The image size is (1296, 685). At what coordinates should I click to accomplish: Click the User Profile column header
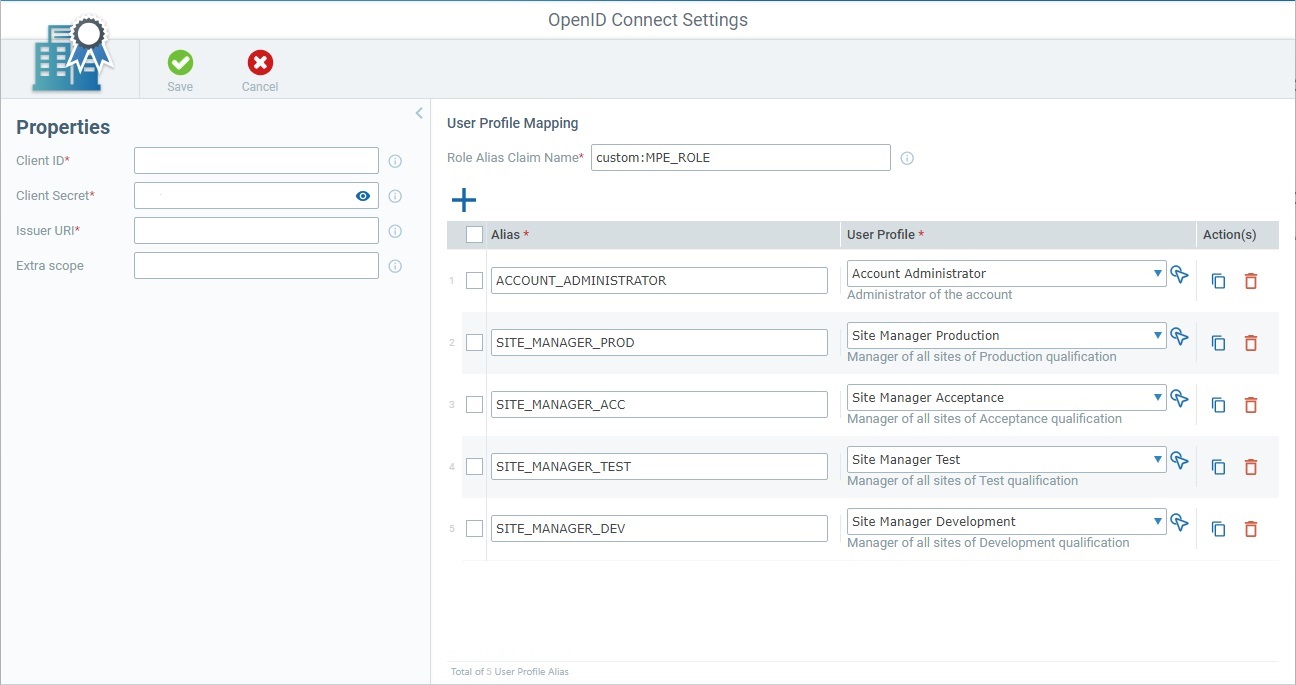pos(885,235)
